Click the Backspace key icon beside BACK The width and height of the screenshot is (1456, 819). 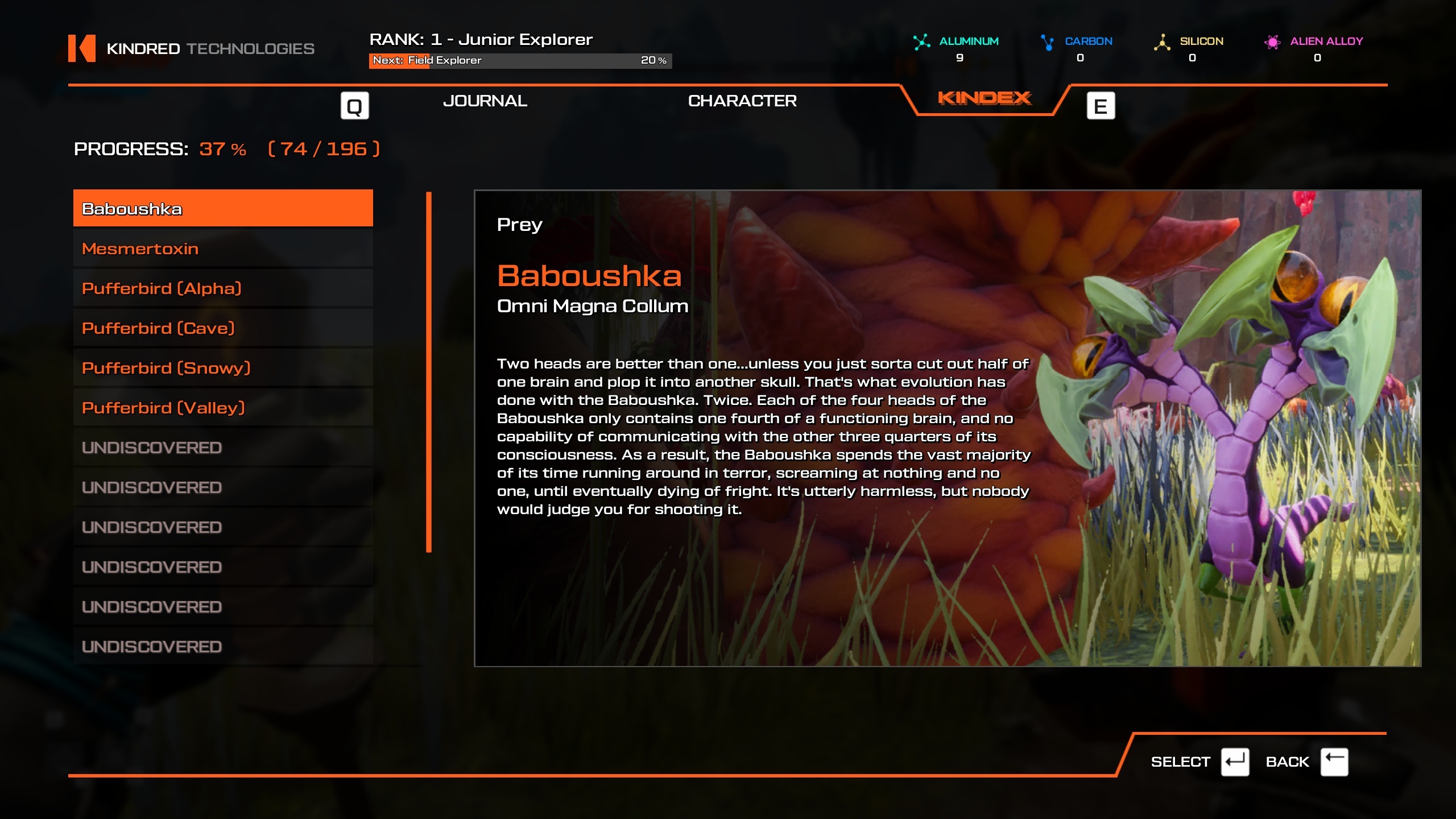(1334, 762)
